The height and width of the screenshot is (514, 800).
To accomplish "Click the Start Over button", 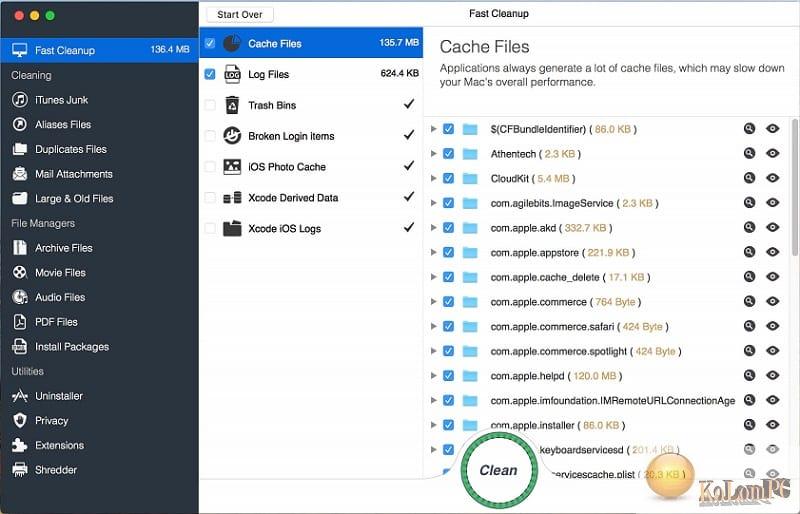I will (x=240, y=14).
